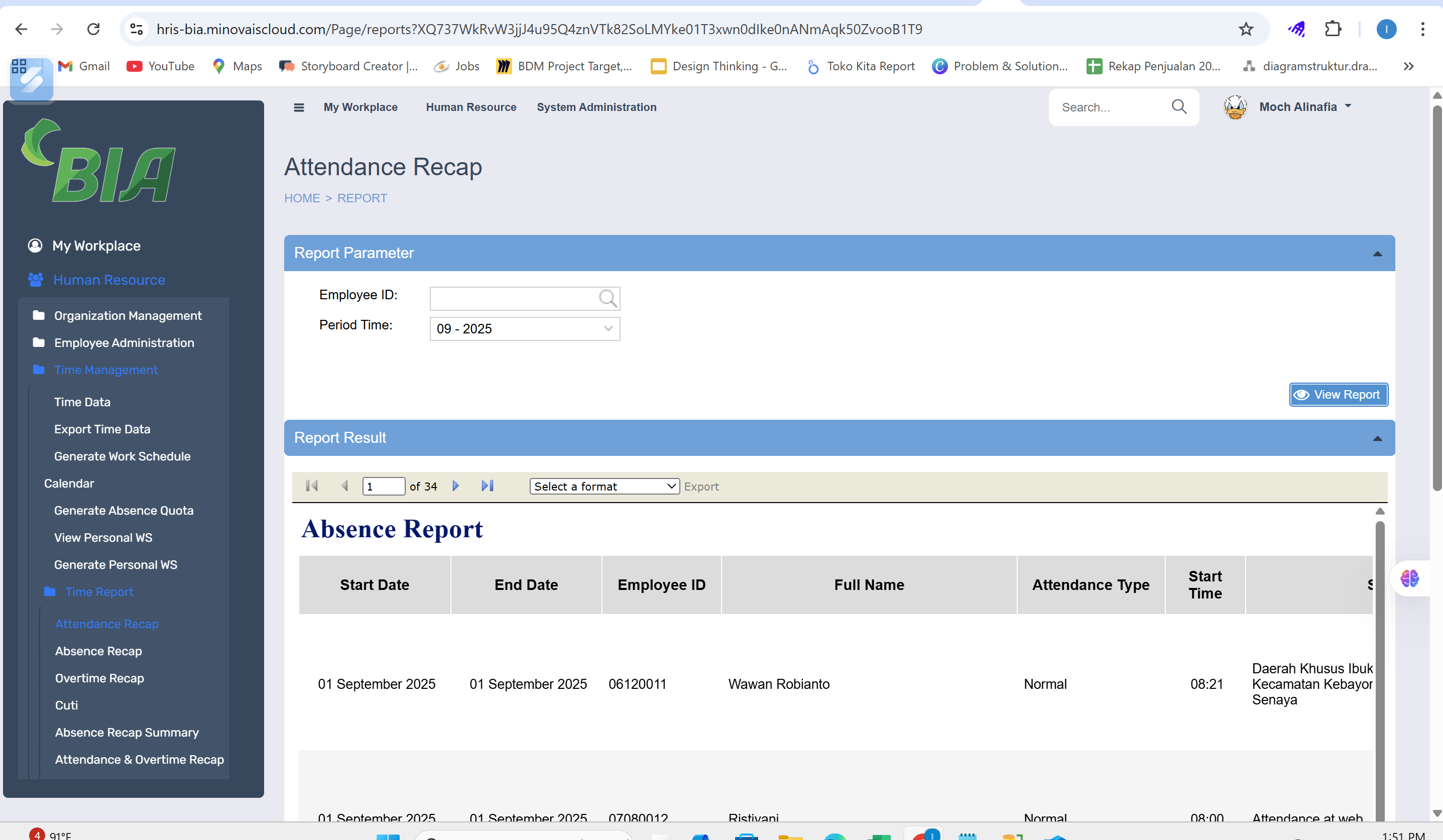Image resolution: width=1443 pixels, height=840 pixels.
Task: Click the header search magnifier icon
Action: pos(1179,106)
